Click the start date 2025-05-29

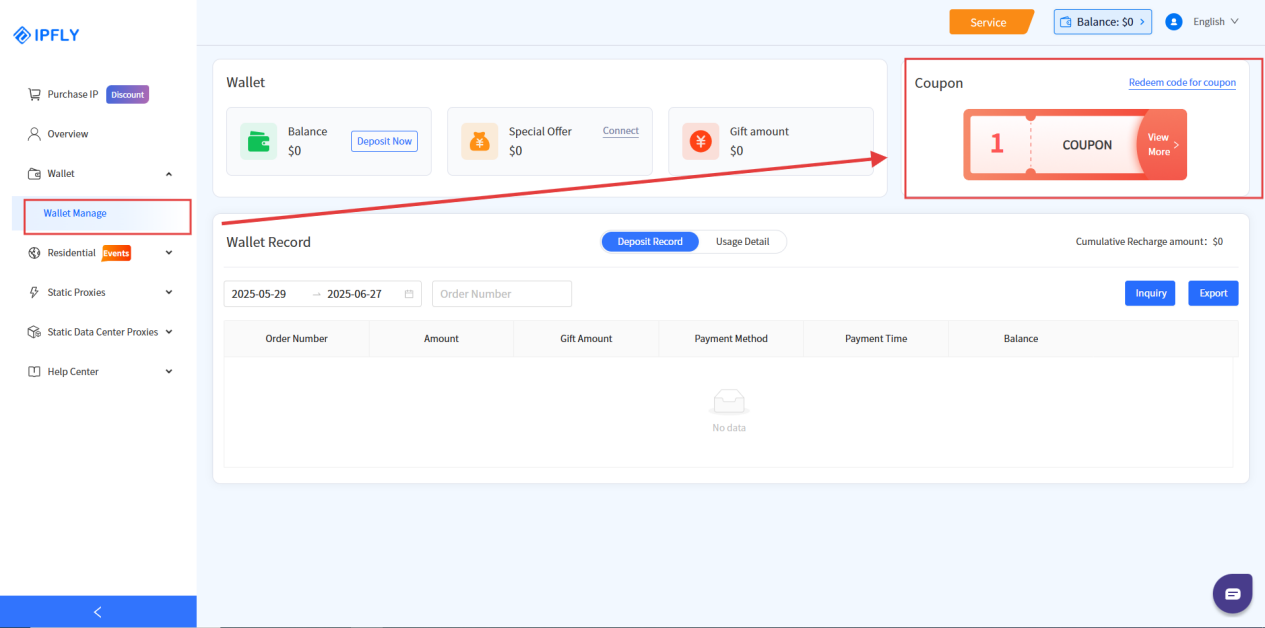pos(259,294)
